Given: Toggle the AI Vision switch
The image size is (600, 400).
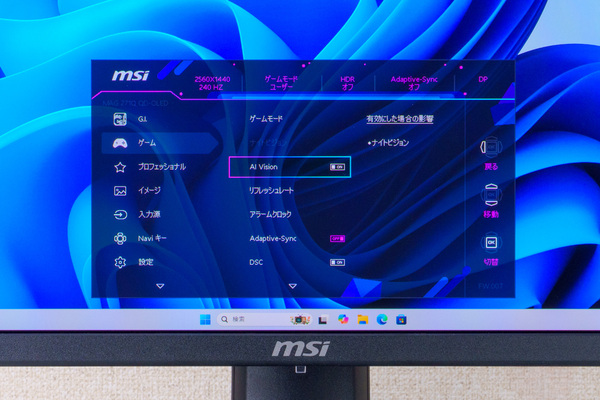Looking at the screenshot, I should 338,167.
